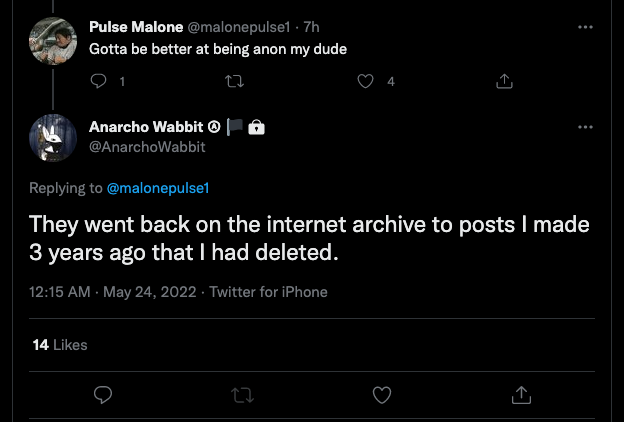Image resolution: width=624 pixels, height=422 pixels.
Task: Like Pulse Malone's tweet
Action: point(367,81)
